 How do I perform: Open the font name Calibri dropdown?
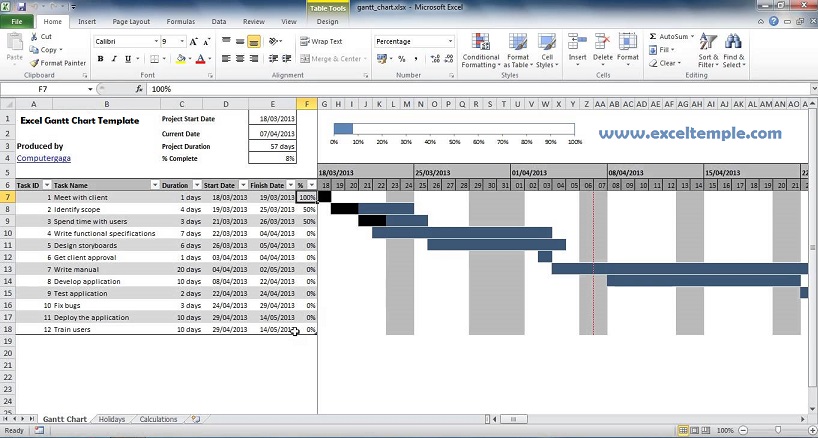155,41
